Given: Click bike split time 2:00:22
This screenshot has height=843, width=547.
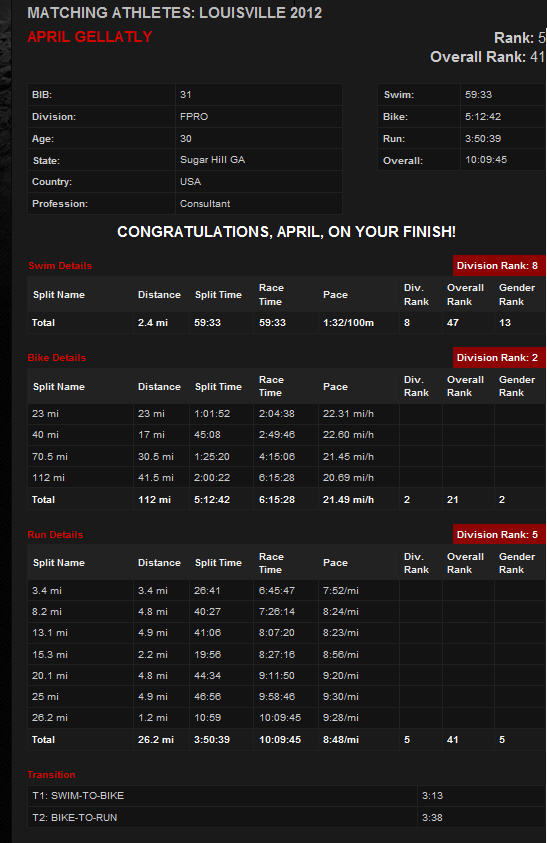Looking at the screenshot, I should [212, 477].
